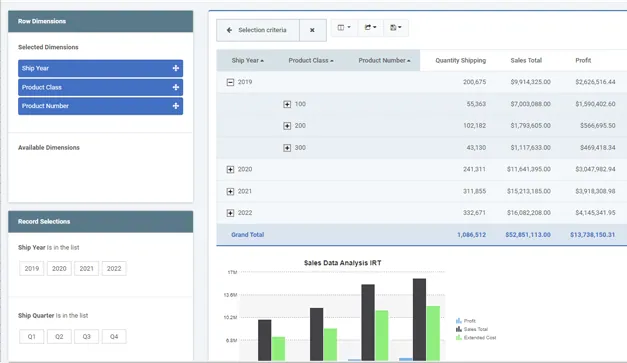This screenshot has width=627, height=363.
Task: Close the selection criteria with X button
Action: tap(312, 30)
